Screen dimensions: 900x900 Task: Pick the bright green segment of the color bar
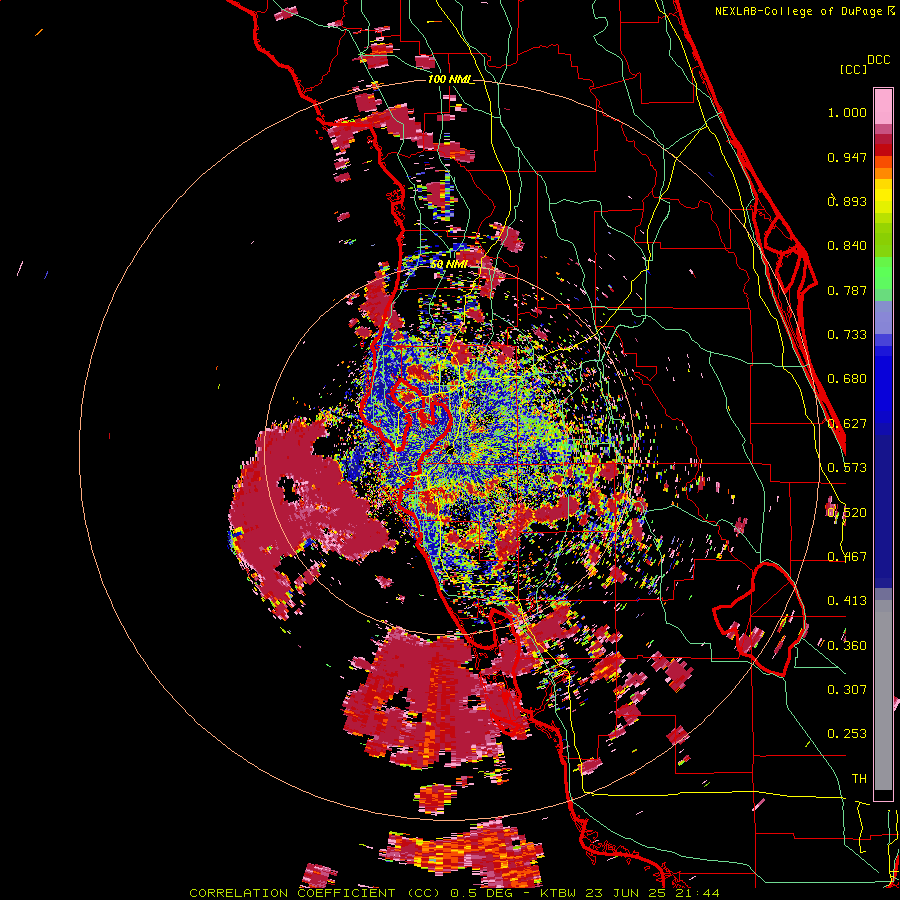(883, 273)
